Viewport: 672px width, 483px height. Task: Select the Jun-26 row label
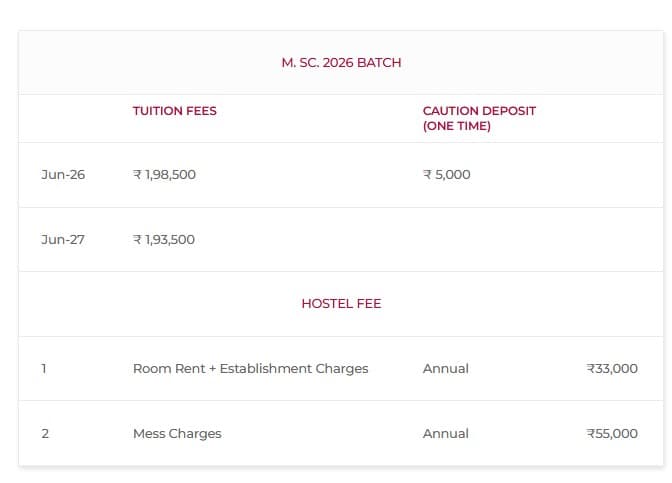click(x=63, y=174)
